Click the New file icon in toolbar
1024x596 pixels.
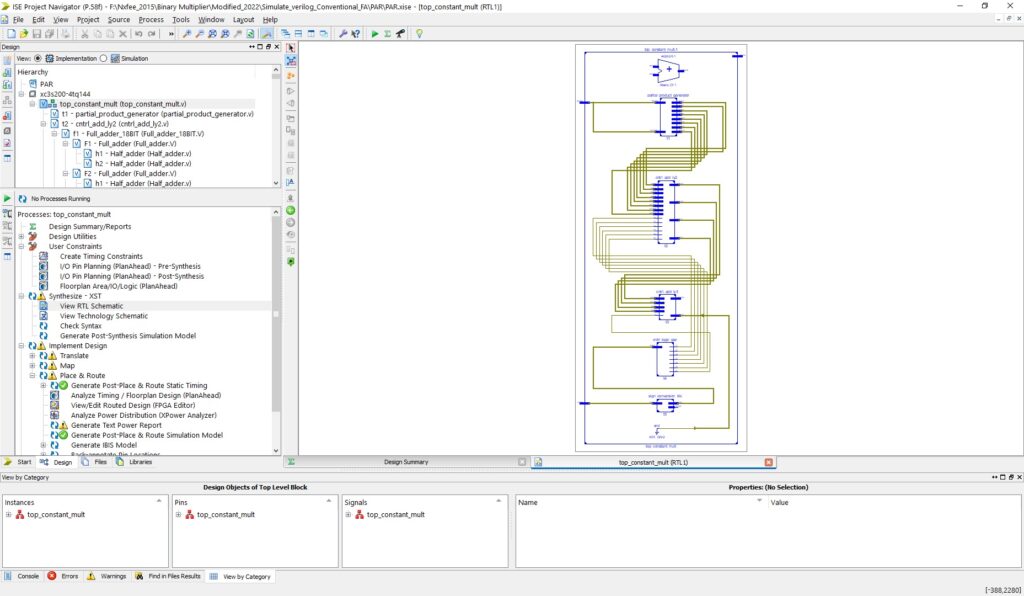10,34
